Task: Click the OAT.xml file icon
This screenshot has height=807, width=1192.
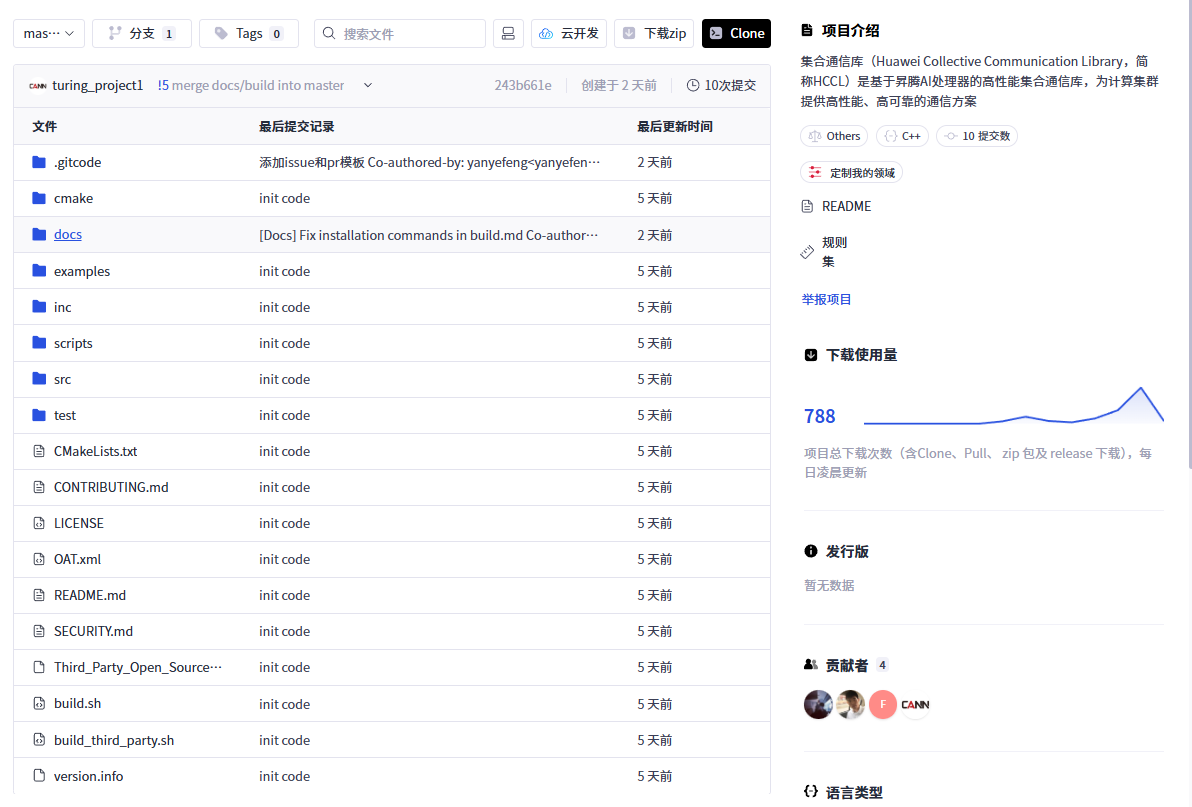Action: [x=39, y=559]
